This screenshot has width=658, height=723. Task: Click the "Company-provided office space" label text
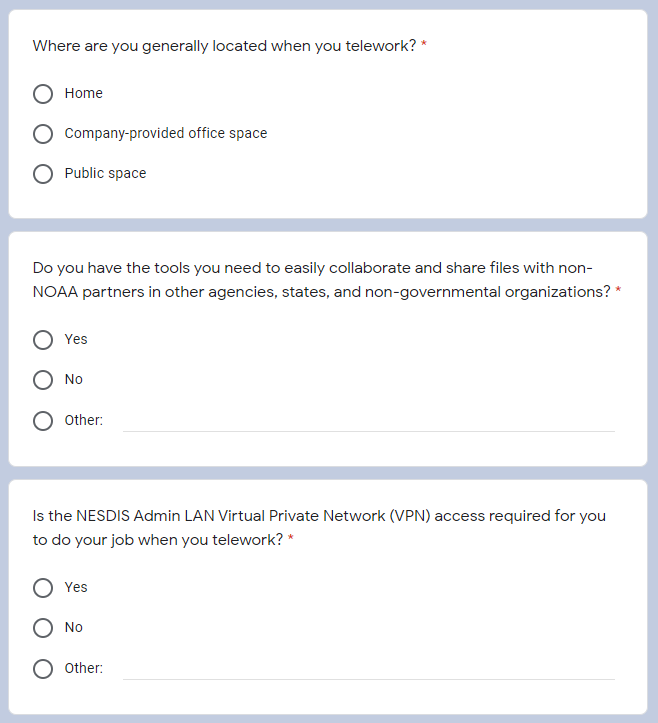coord(166,133)
